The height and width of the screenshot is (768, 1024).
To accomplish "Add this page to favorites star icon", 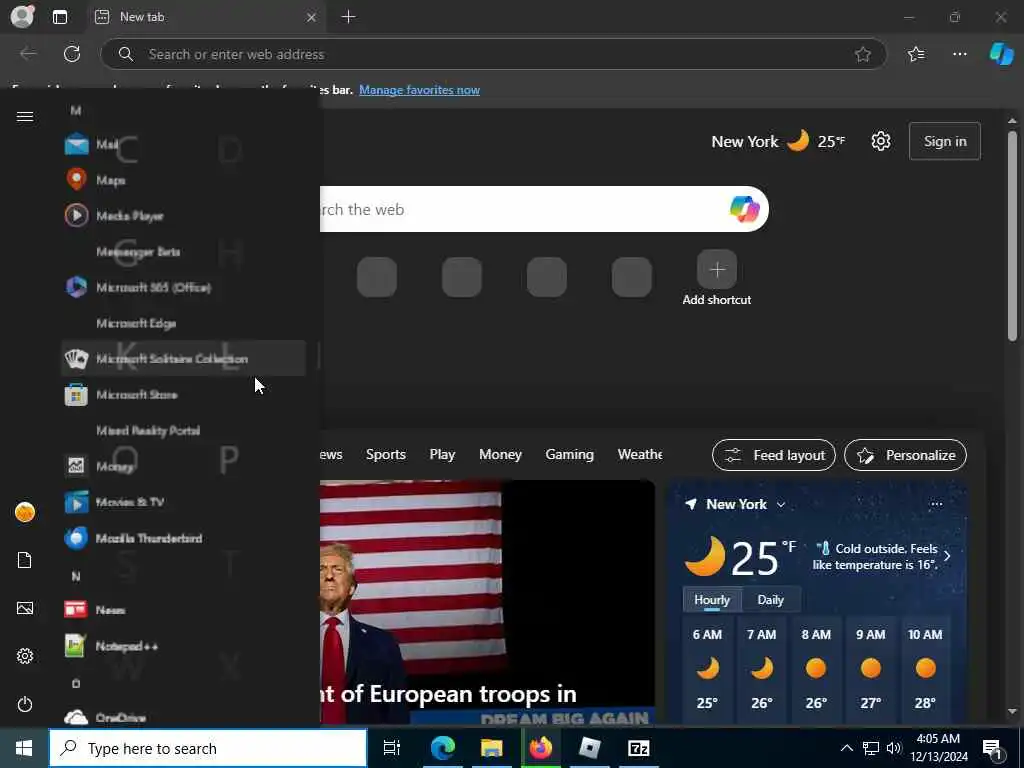I will point(863,54).
